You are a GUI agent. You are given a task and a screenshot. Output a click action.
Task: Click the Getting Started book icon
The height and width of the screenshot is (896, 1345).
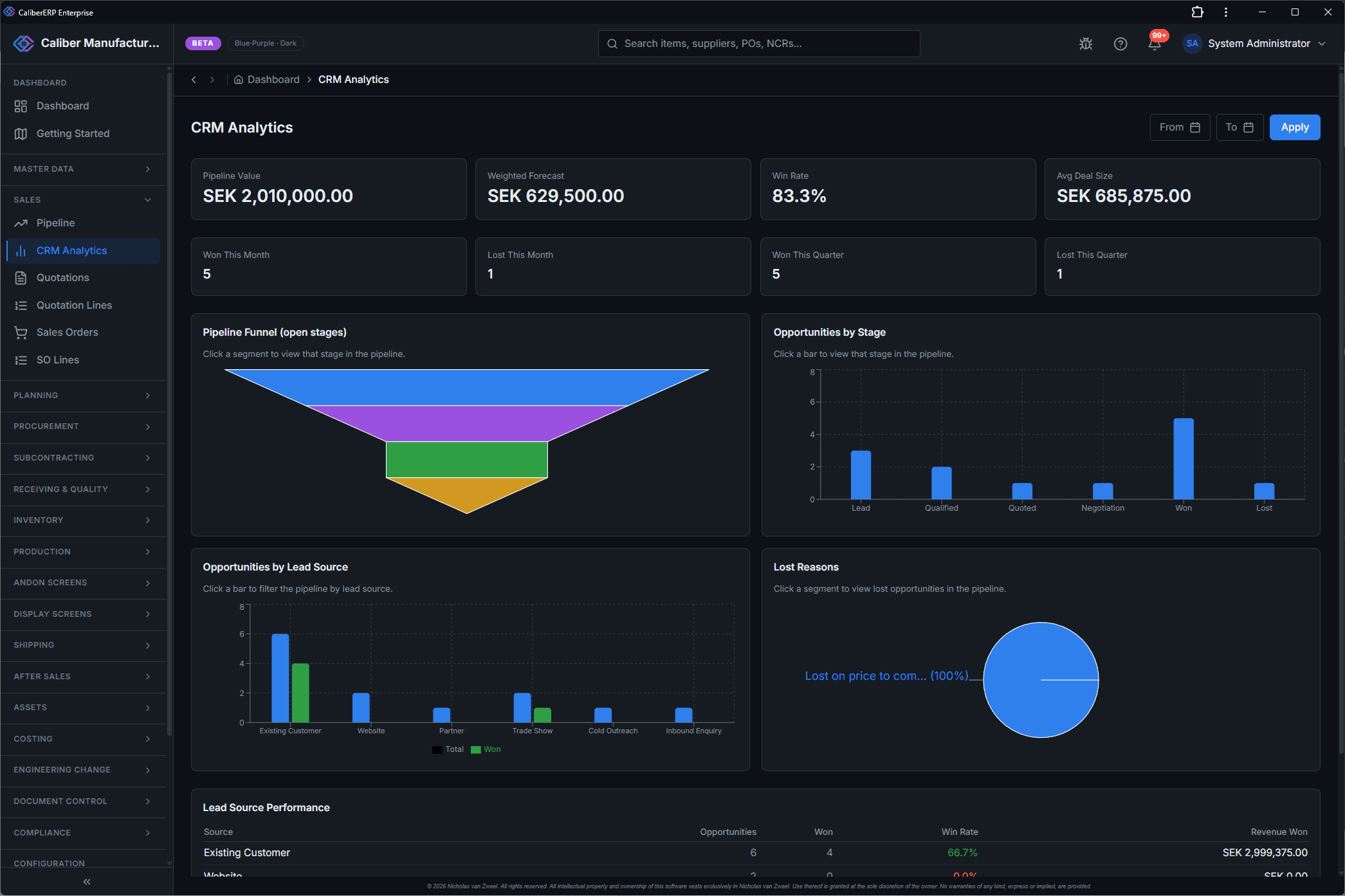coord(21,134)
